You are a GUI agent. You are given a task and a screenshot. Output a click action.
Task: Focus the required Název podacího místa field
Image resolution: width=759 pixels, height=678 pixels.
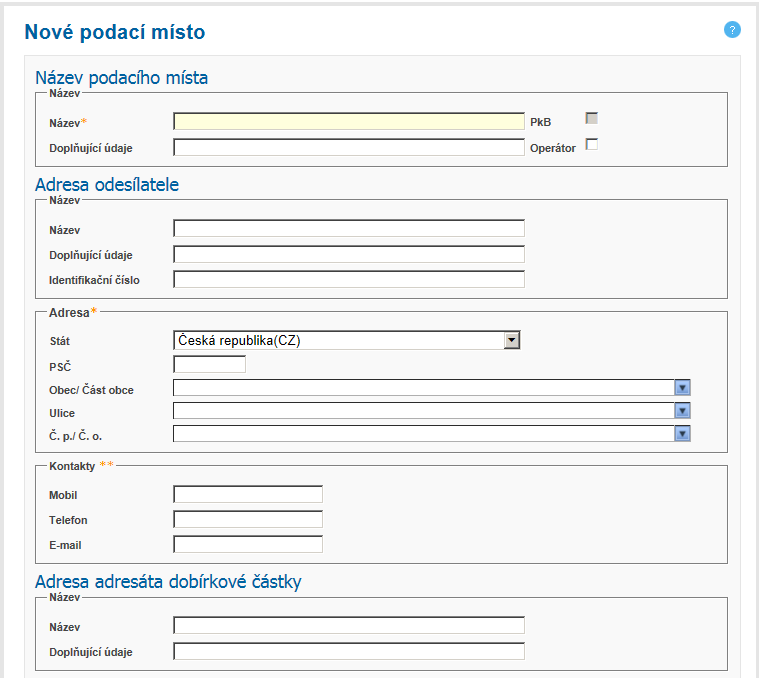pyautogui.click(x=348, y=121)
